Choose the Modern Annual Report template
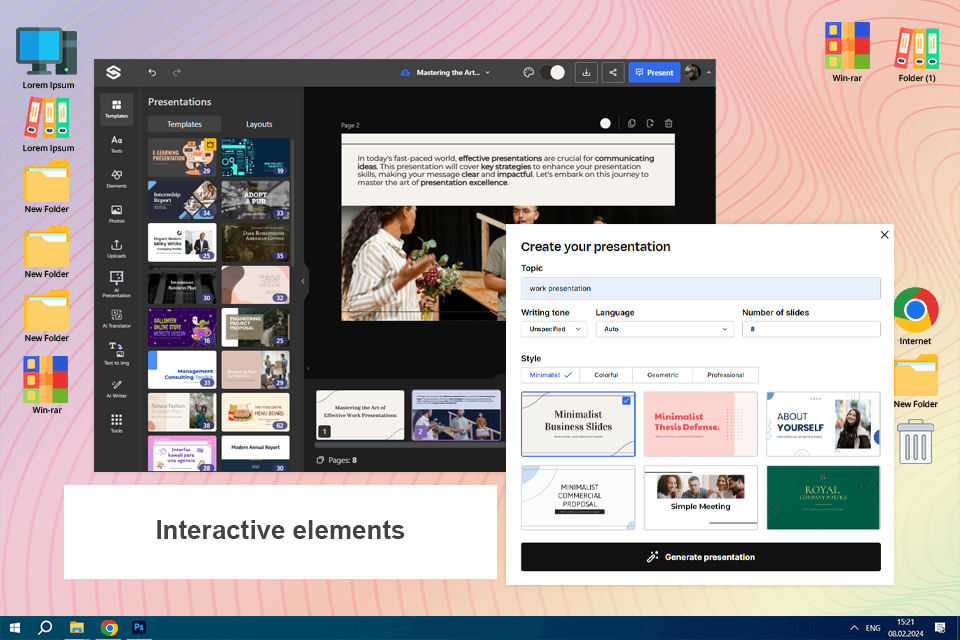Screen dimensions: 960x640 click(255, 453)
